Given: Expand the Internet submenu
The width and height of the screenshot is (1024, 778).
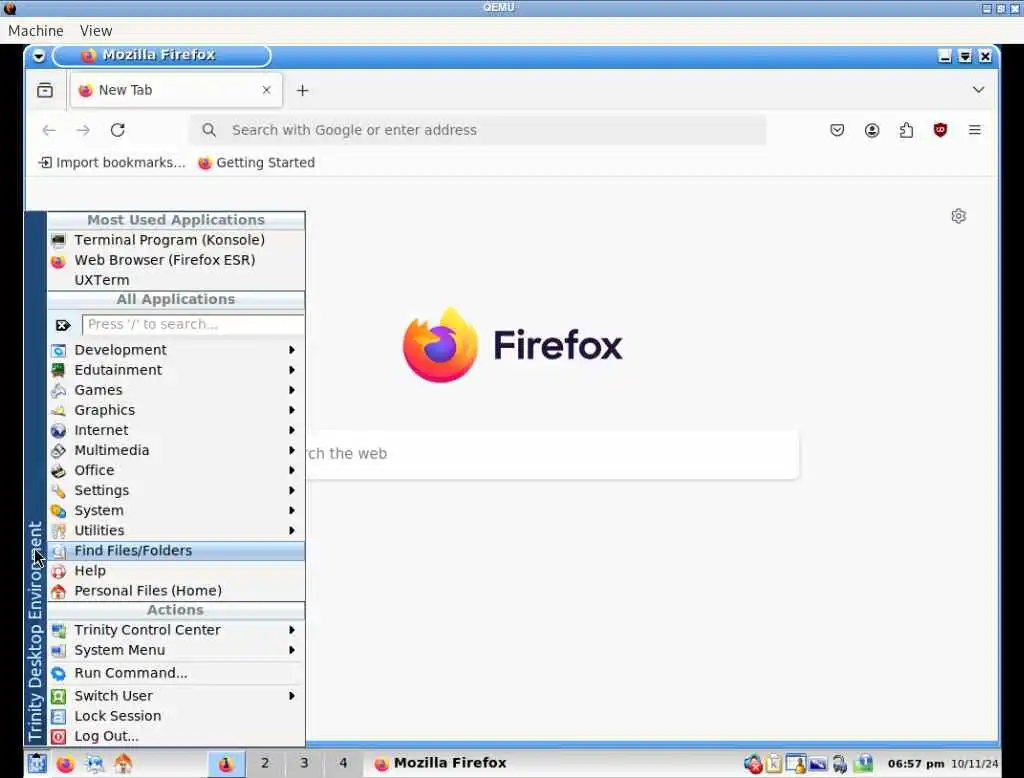Looking at the screenshot, I should (176, 430).
